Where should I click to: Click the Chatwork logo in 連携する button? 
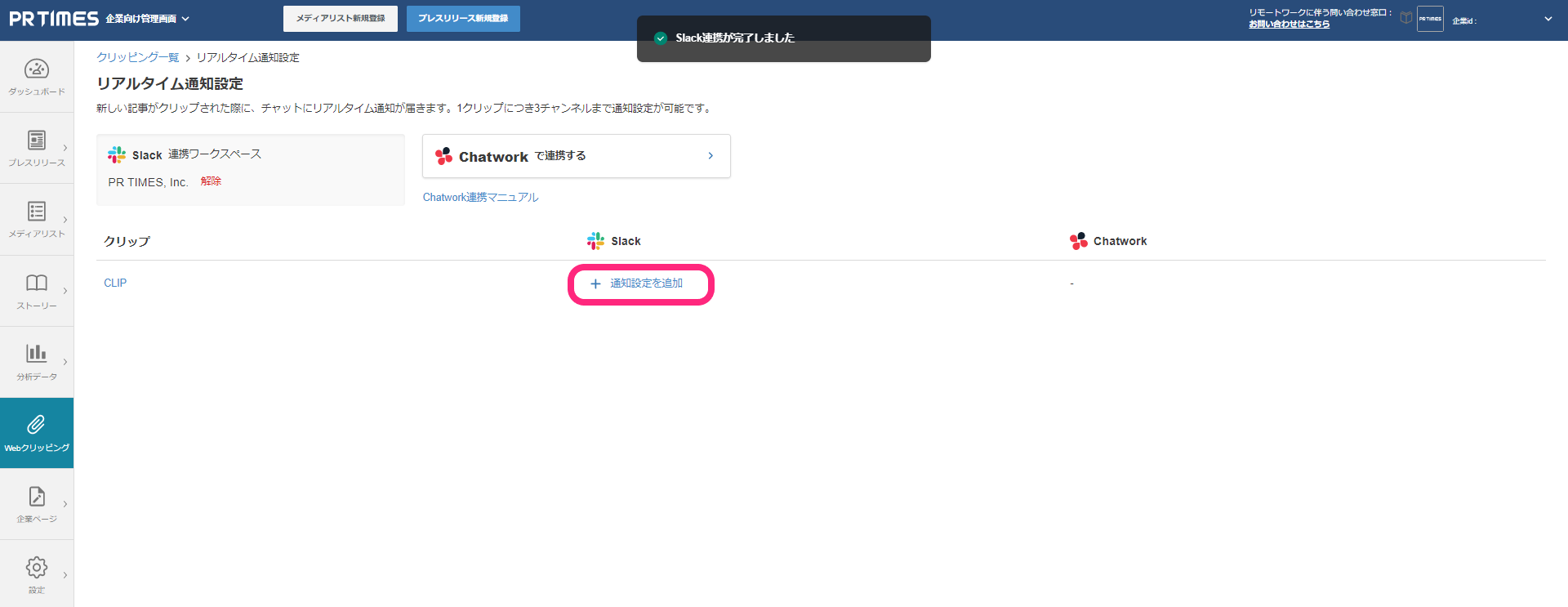pyautogui.click(x=444, y=156)
